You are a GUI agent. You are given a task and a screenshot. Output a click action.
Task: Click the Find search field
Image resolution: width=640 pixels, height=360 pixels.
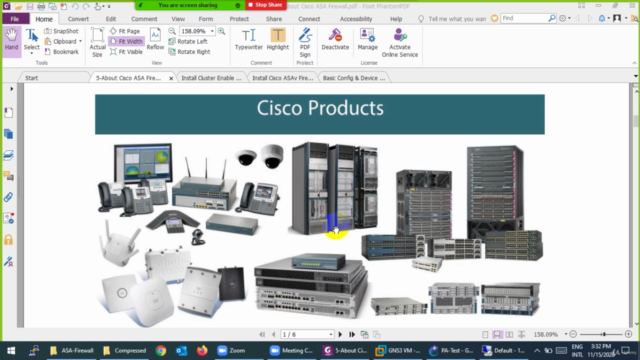tap(524, 18)
